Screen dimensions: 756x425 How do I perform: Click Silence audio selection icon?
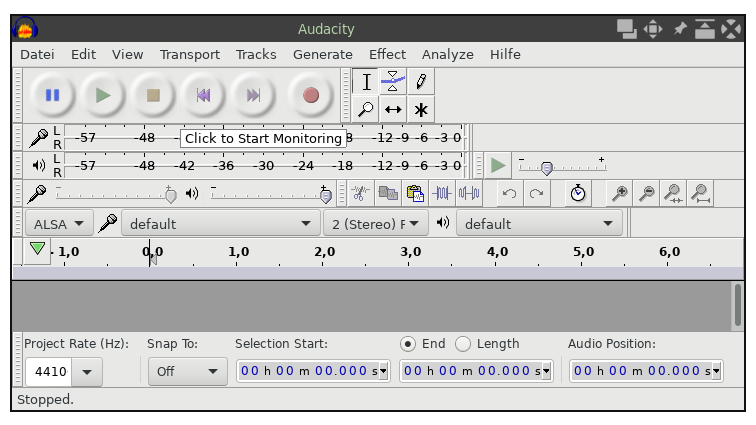[469, 193]
